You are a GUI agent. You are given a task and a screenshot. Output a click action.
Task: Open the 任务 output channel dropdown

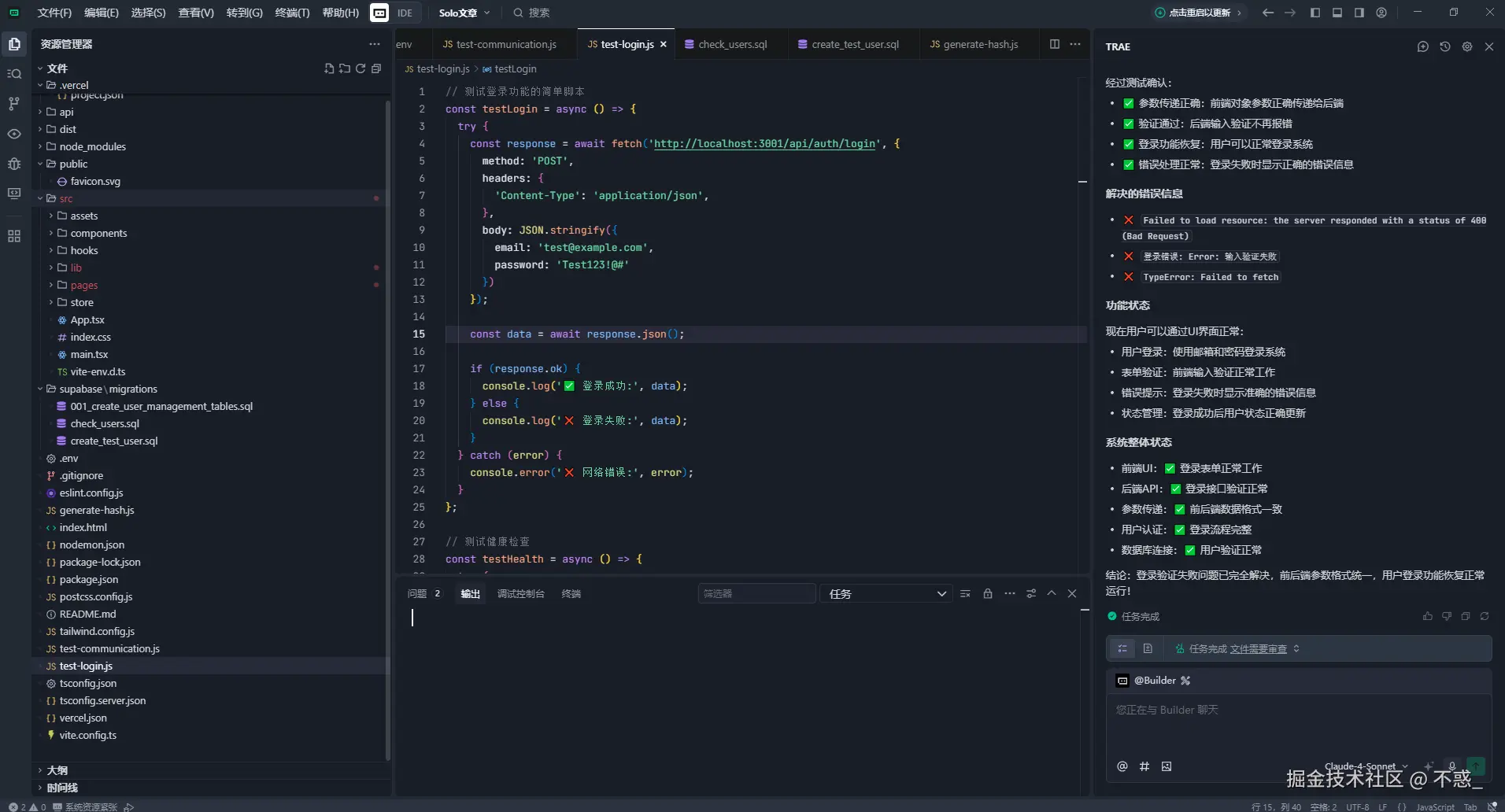click(886, 594)
